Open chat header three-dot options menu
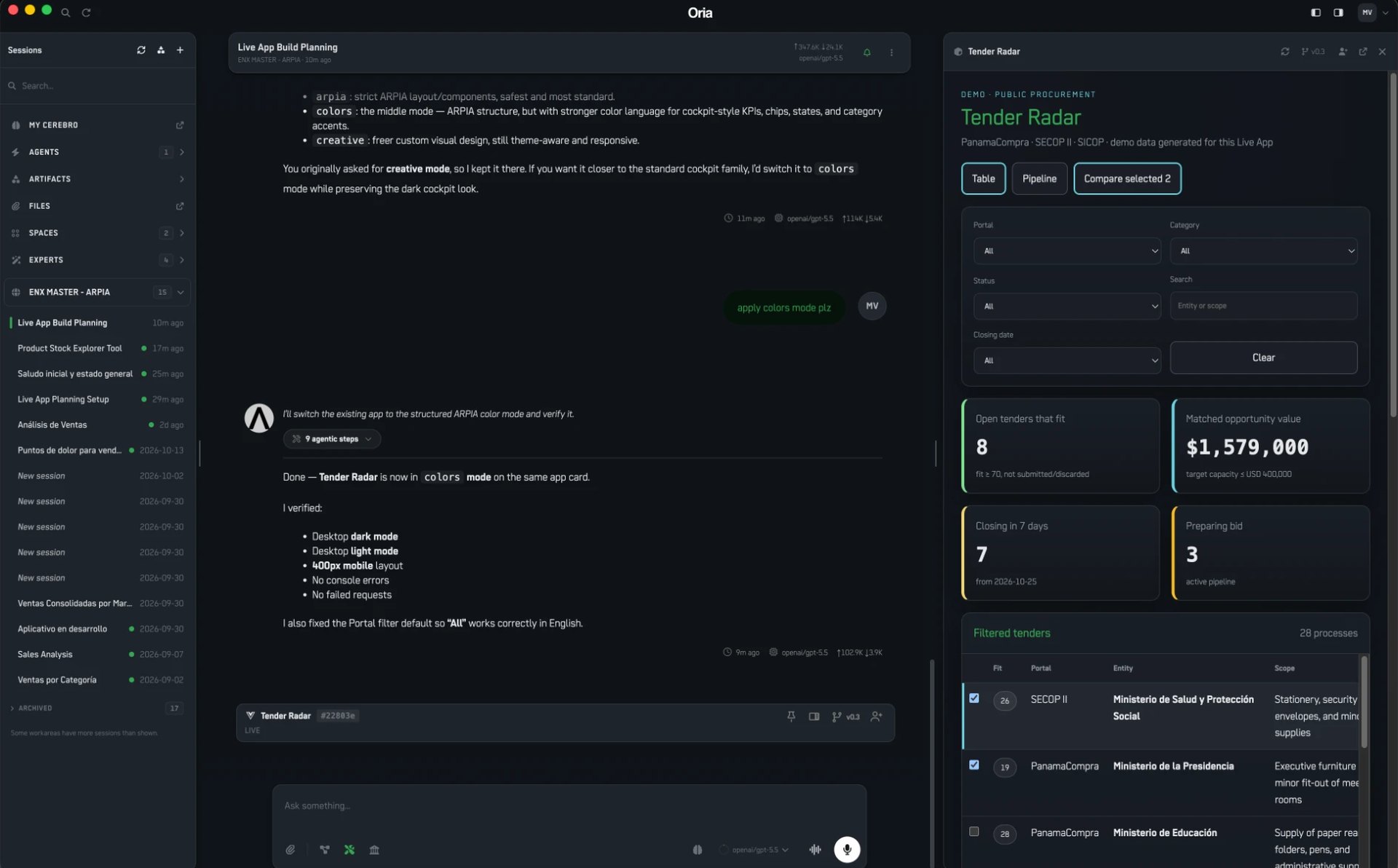 (x=891, y=52)
